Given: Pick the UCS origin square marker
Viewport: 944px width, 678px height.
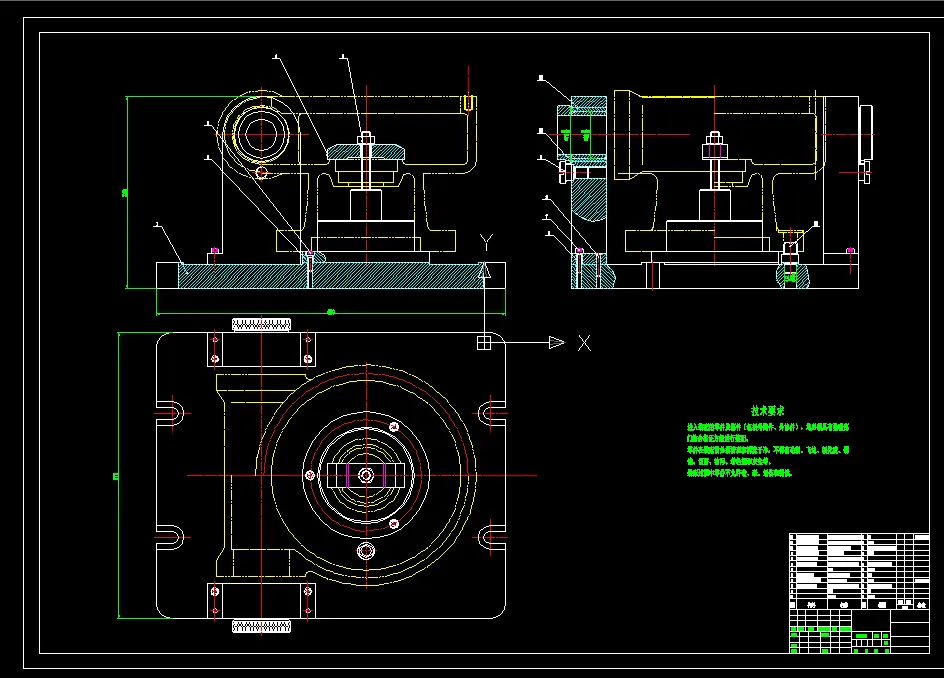Looking at the screenshot, I should click(x=484, y=343).
